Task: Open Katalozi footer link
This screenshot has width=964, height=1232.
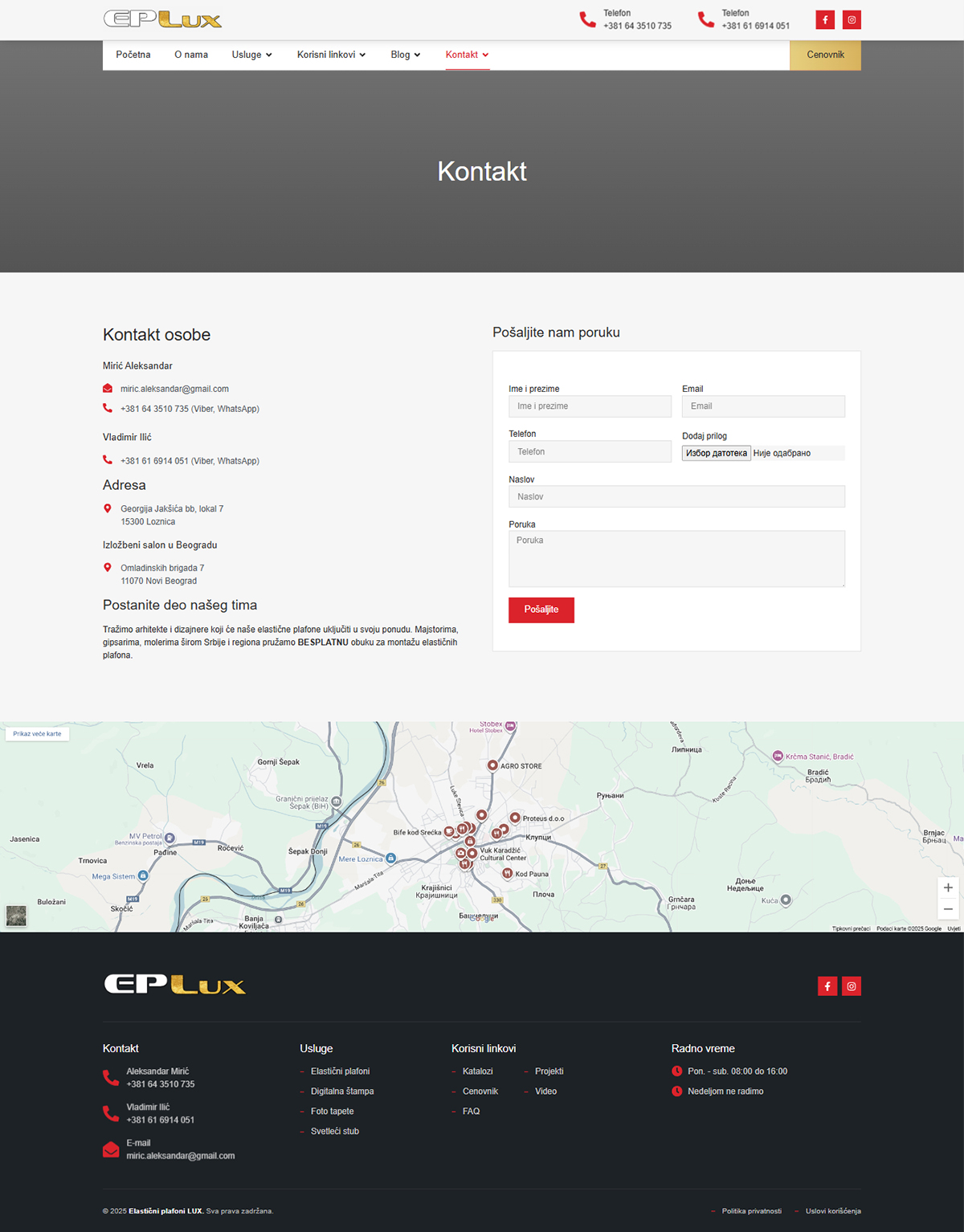Action: 478,1071
